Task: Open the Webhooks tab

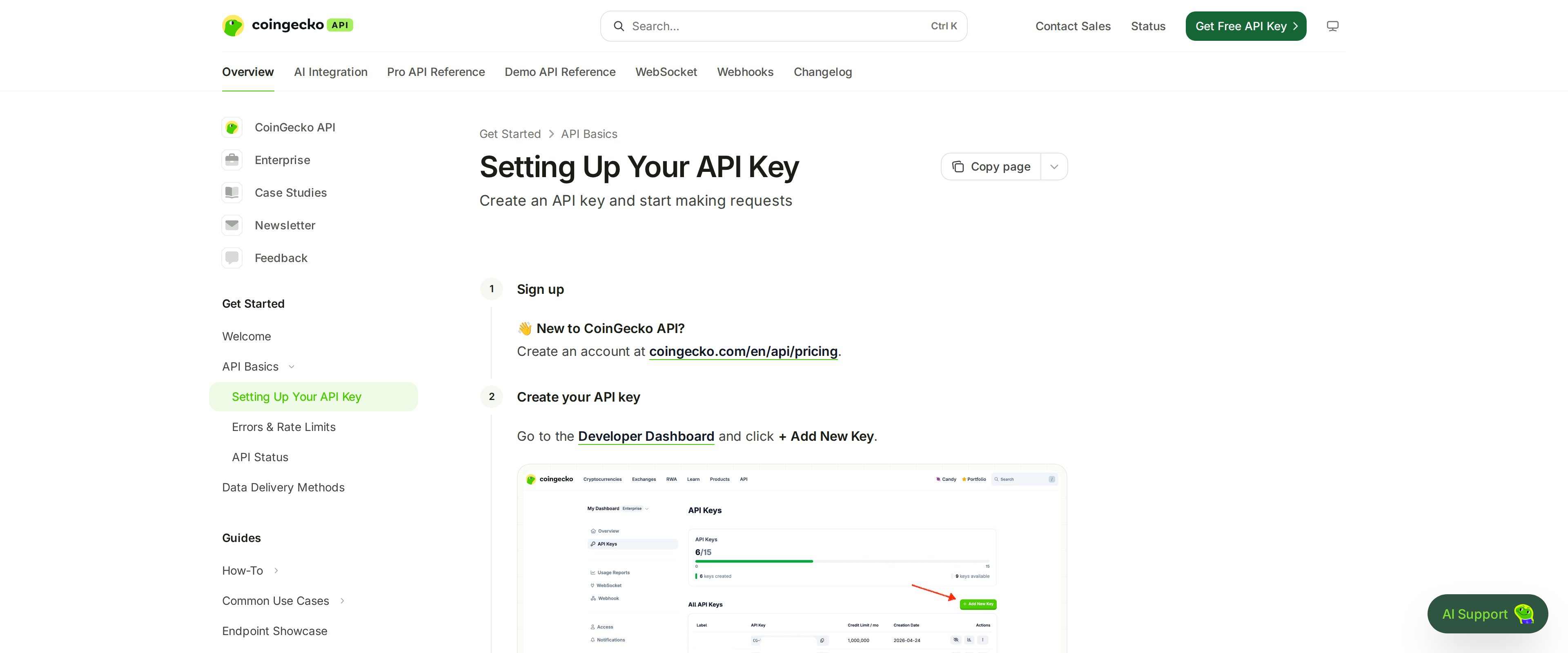Action: 745,72
